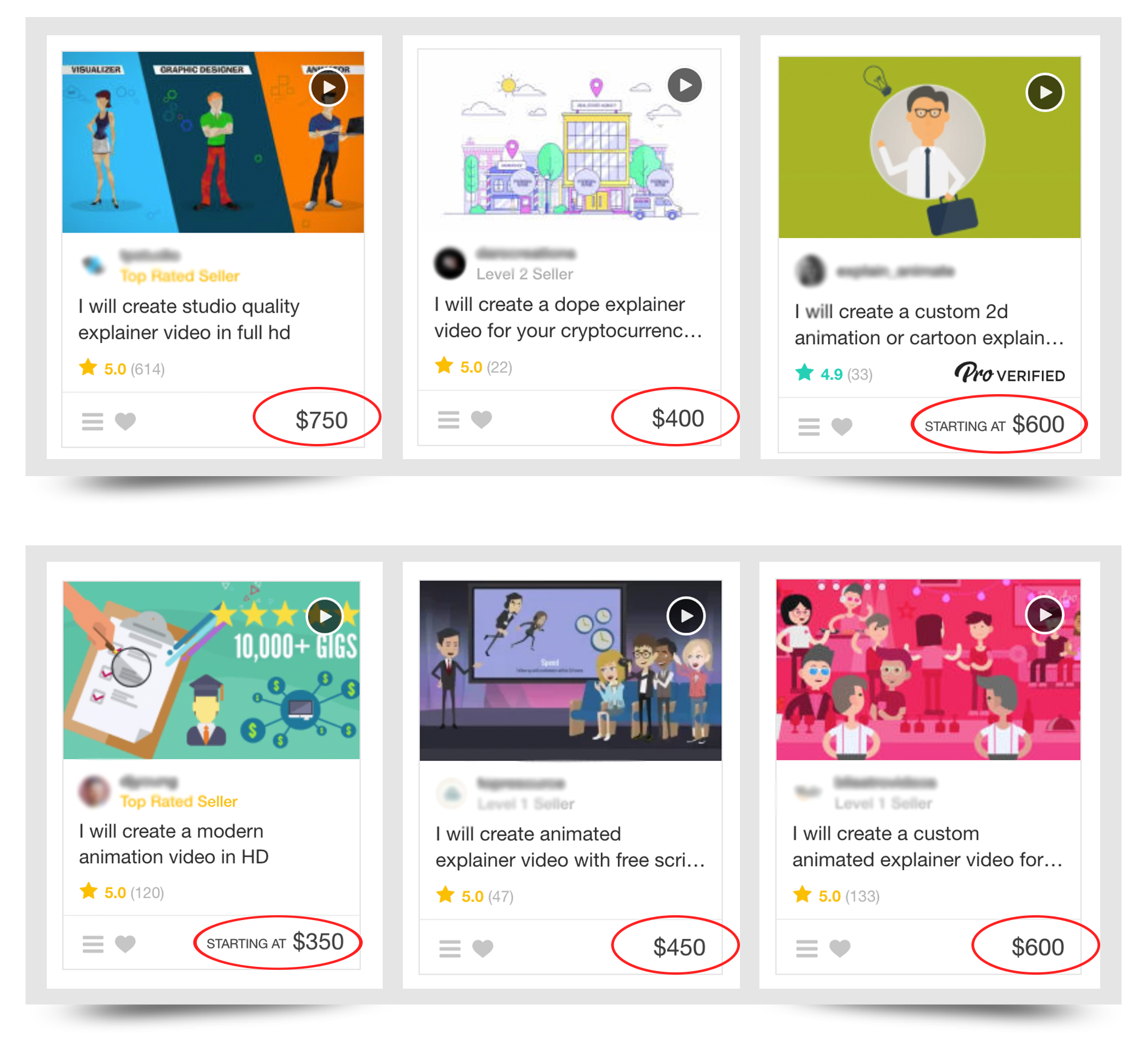Favorite the $450 animated explainer gig
The image size is (1147, 1064).
(x=482, y=948)
